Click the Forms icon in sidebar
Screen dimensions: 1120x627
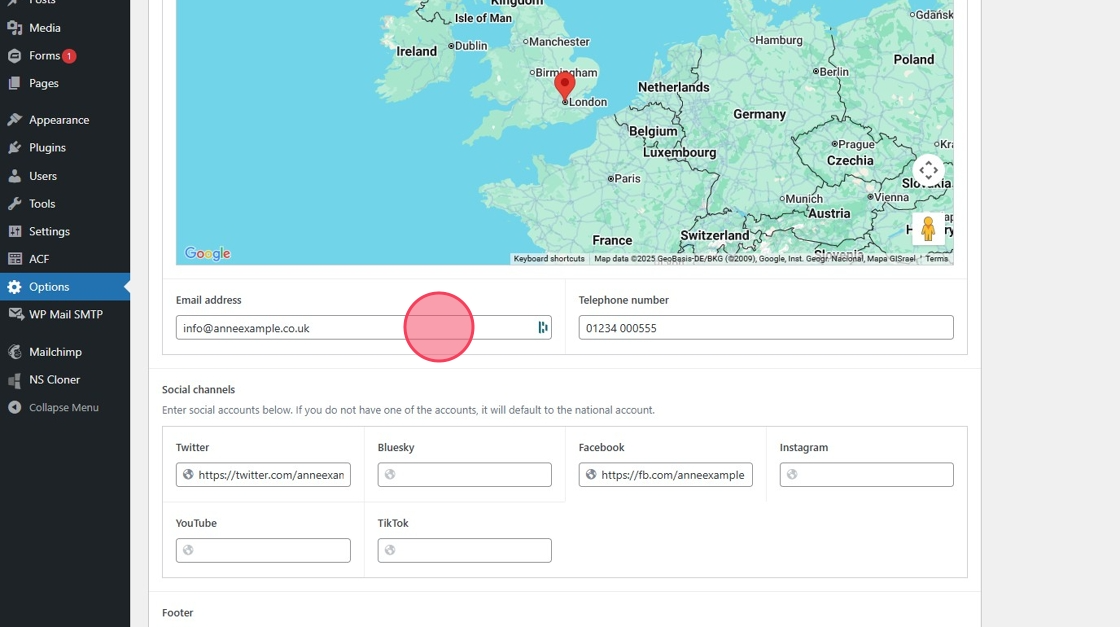pyautogui.click(x=14, y=56)
